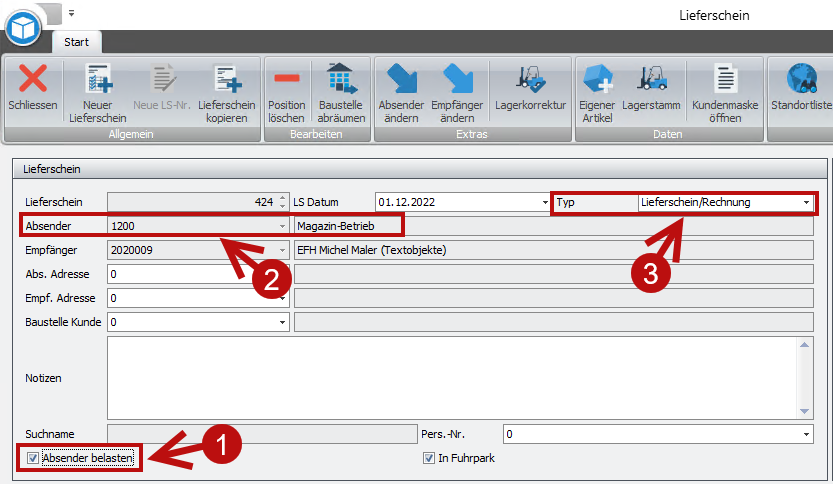Open Lagerstamm forklift icon
The height and width of the screenshot is (484, 833).
(651, 79)
